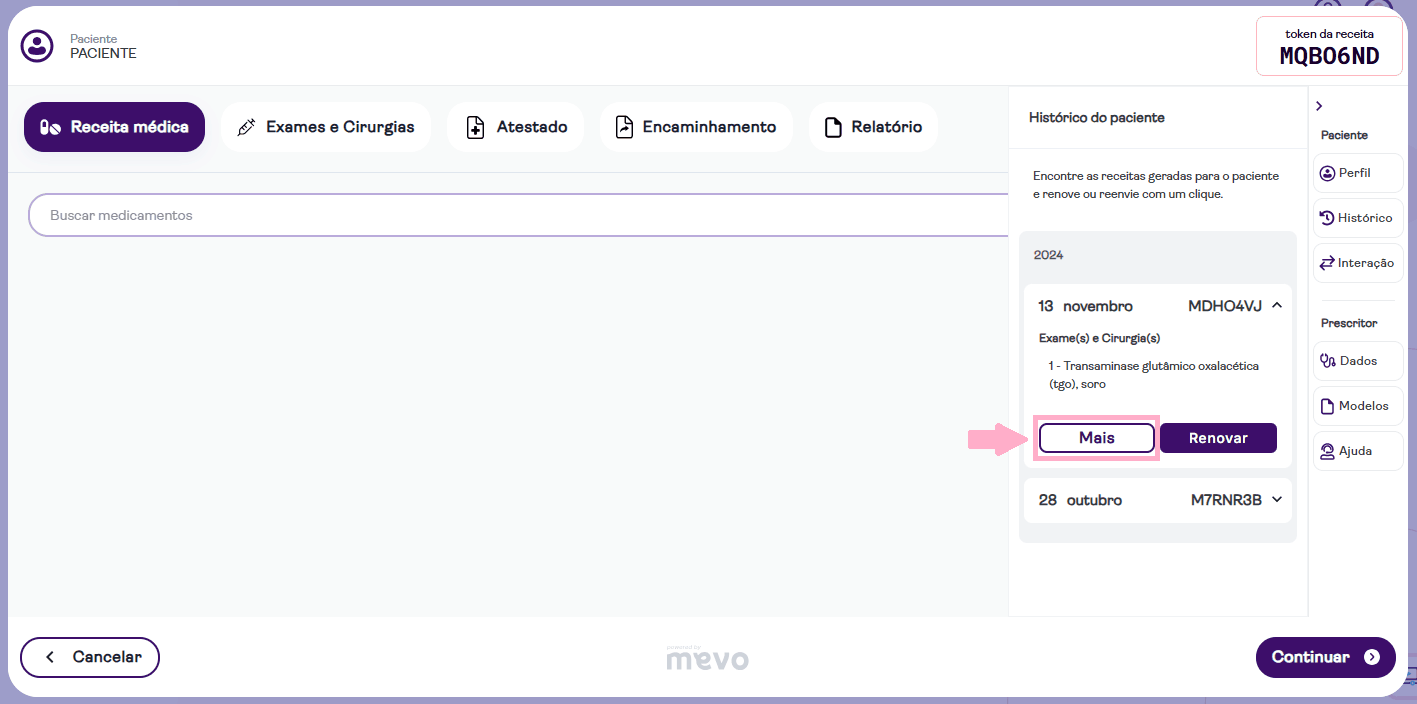Click the Mais button

tap(1096, 438)
